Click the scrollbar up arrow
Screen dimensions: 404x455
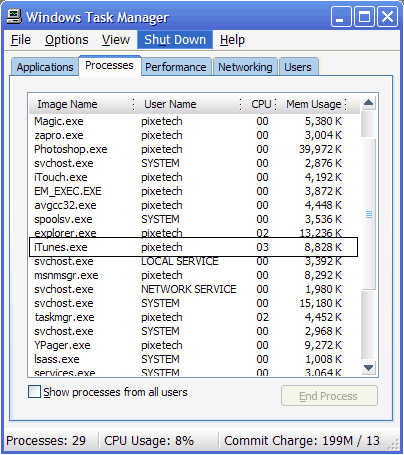(368, 103)
